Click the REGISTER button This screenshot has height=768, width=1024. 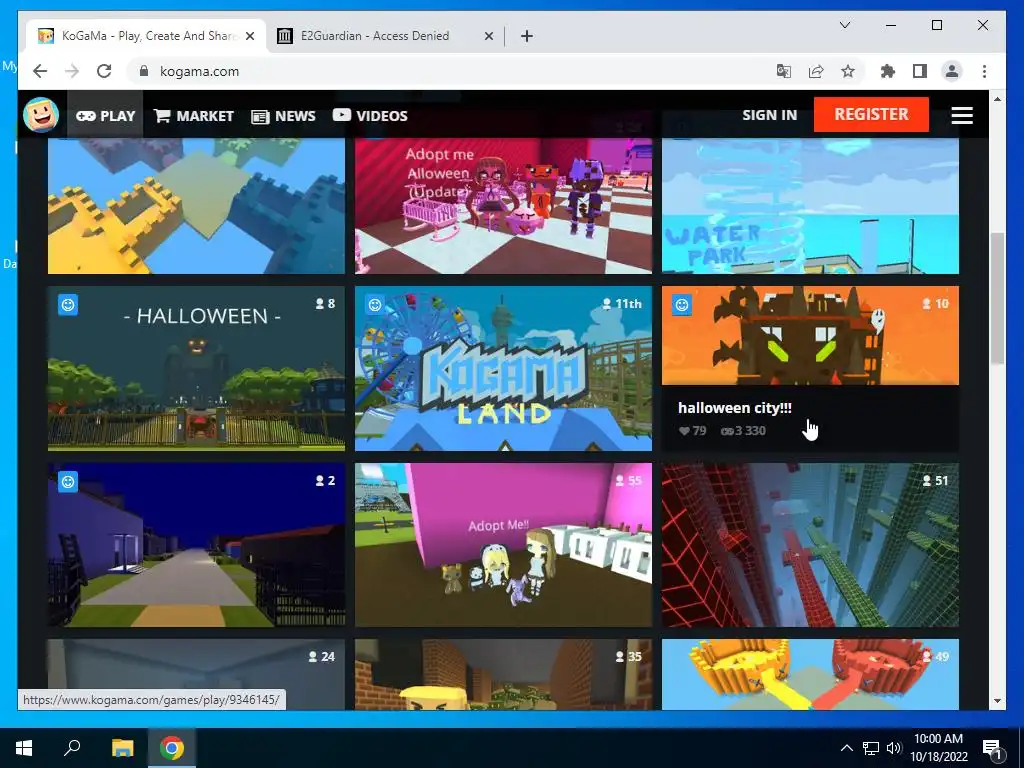tap(871, 114)
